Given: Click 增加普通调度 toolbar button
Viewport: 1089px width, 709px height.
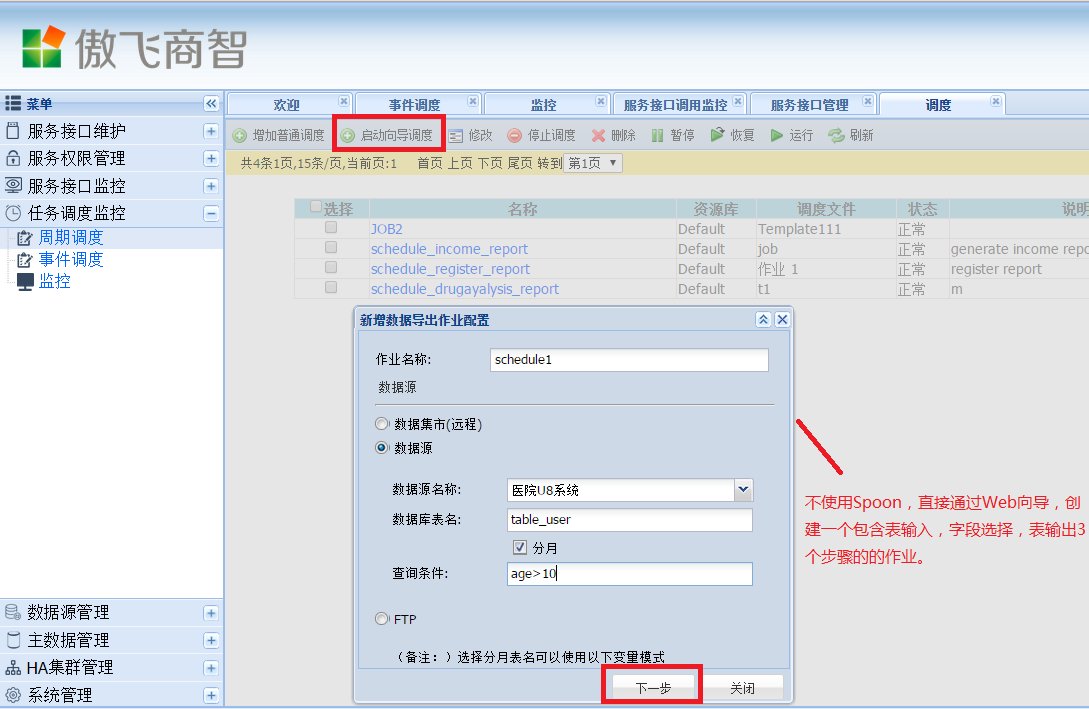Looking at the screenshot, I should tap(279, 135).
